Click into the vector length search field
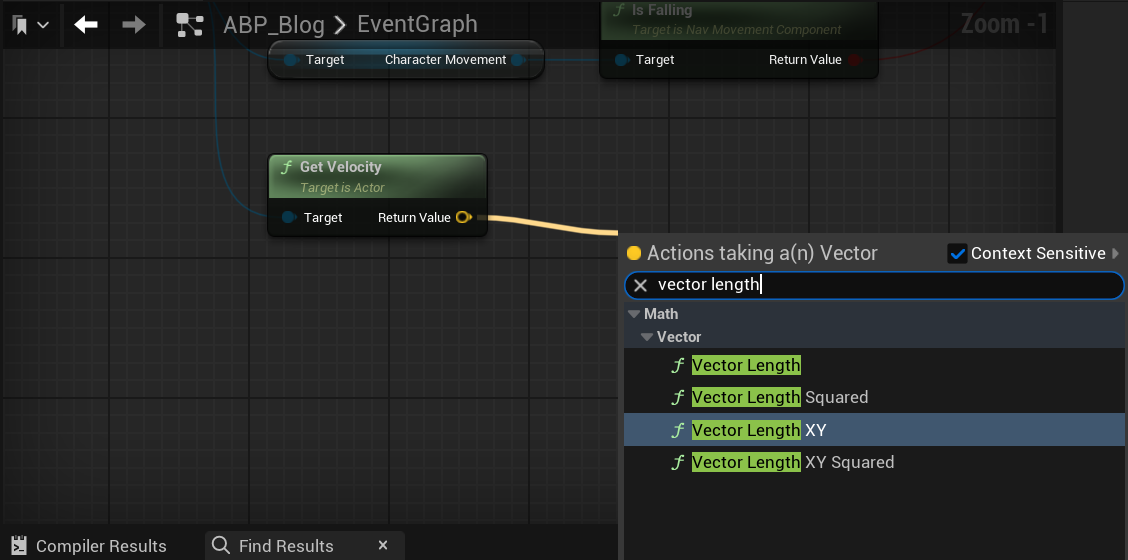This screenshot has width=1128, height=560. [874, 286]
